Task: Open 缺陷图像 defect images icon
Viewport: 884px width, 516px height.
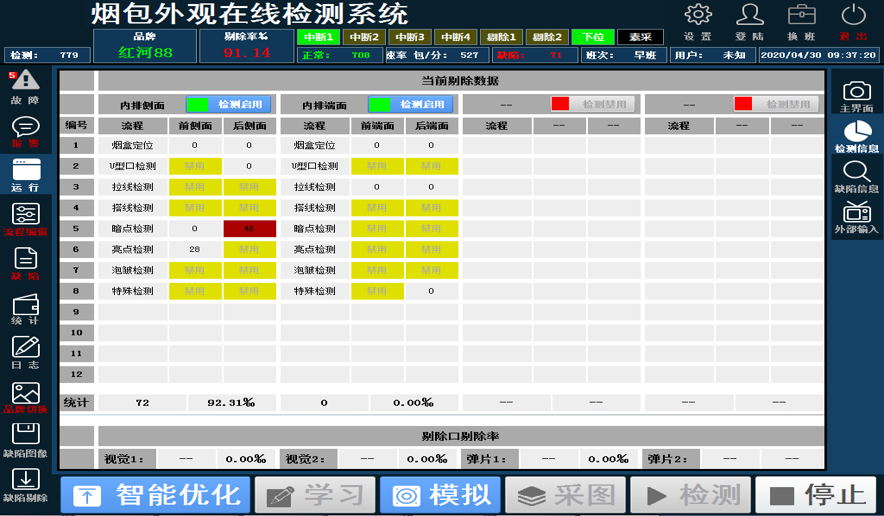Action: click(25, 438)
